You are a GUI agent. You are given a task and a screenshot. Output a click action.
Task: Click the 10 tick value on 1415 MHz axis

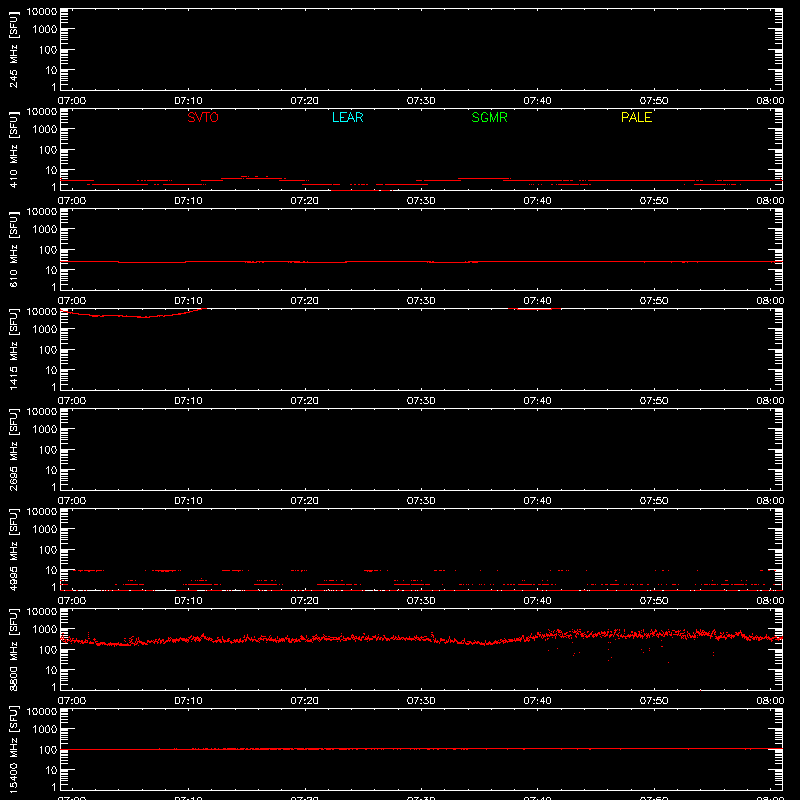[x=51, y=370]
